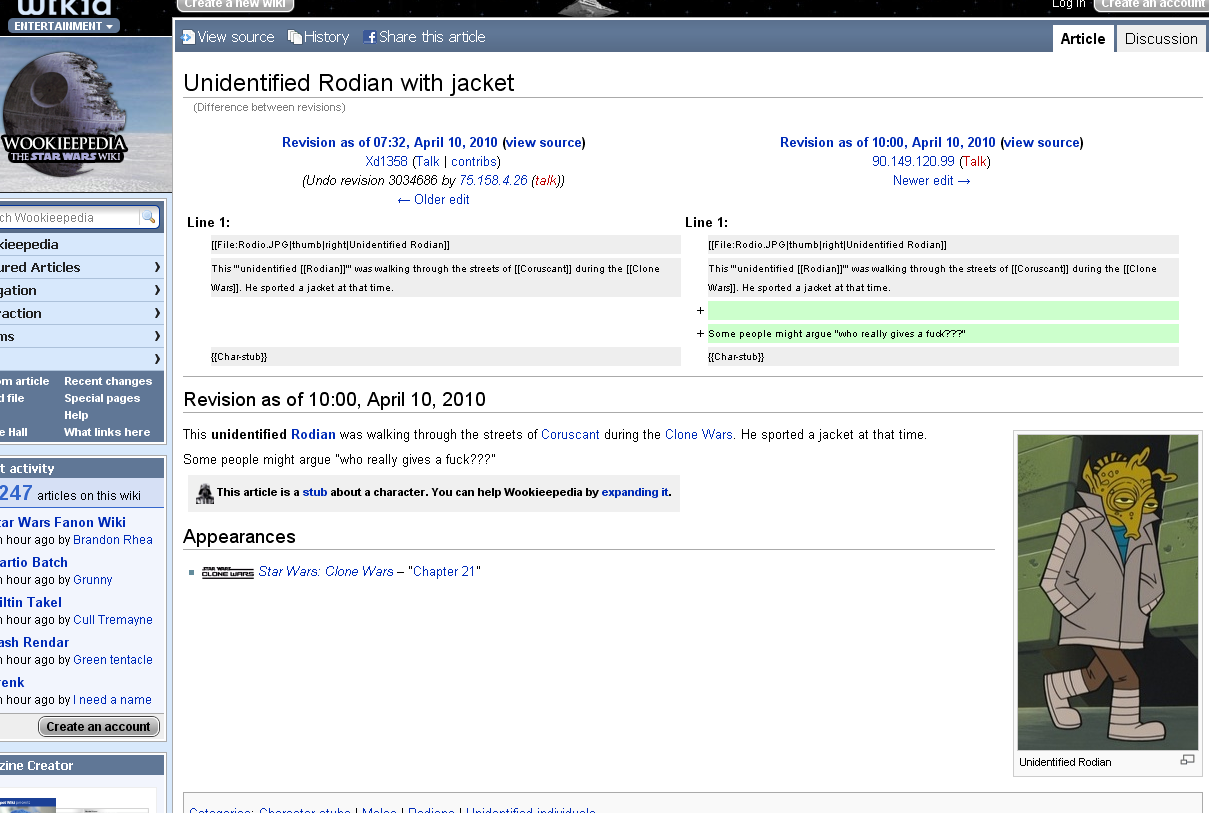The image size is (1209, 813).
Task: Open the Unidentified Rodian image
Action: pos(1107,592)
